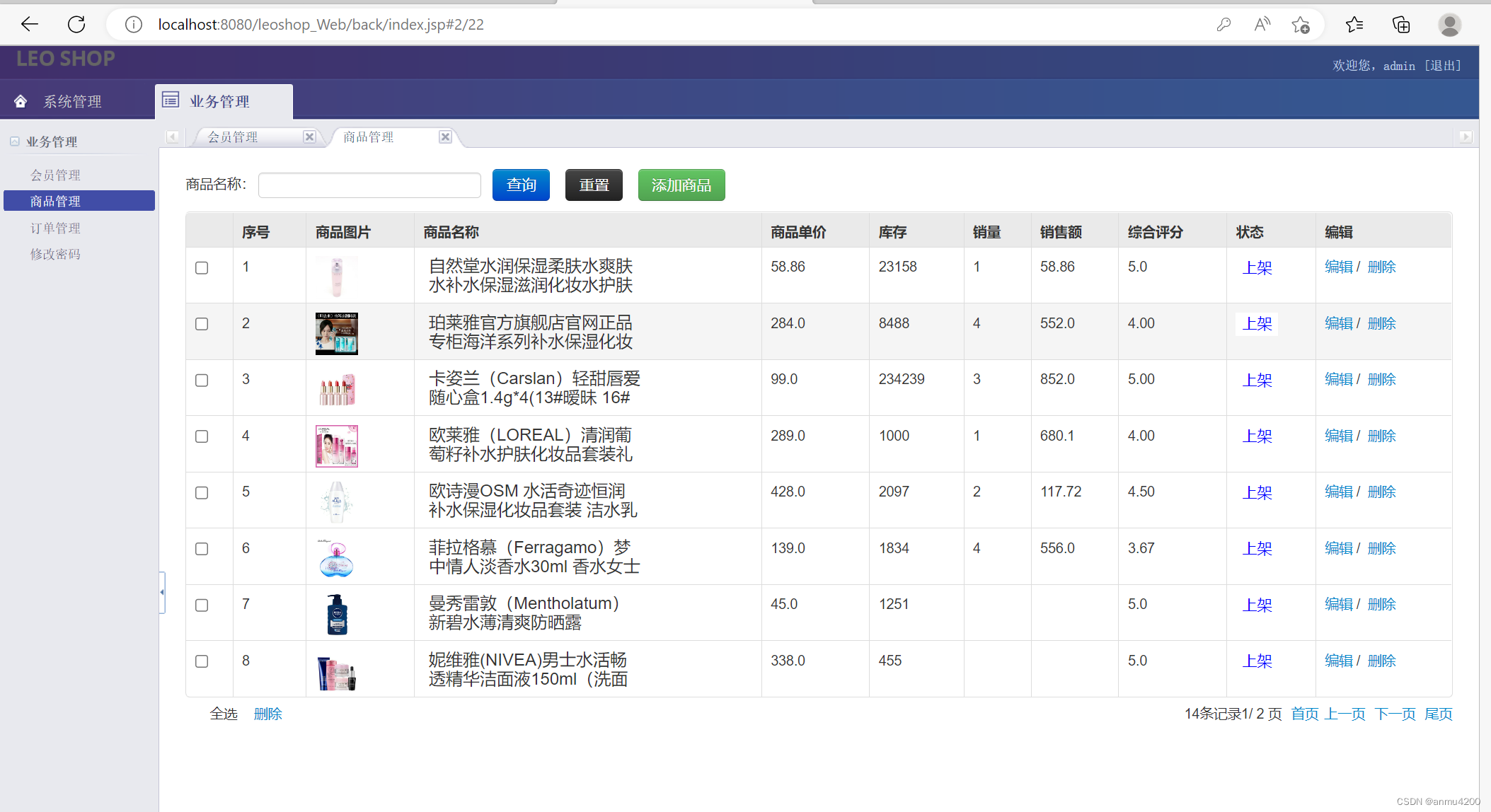
Task: Tick the checkbox for row 2
Action: pos(202,324)
